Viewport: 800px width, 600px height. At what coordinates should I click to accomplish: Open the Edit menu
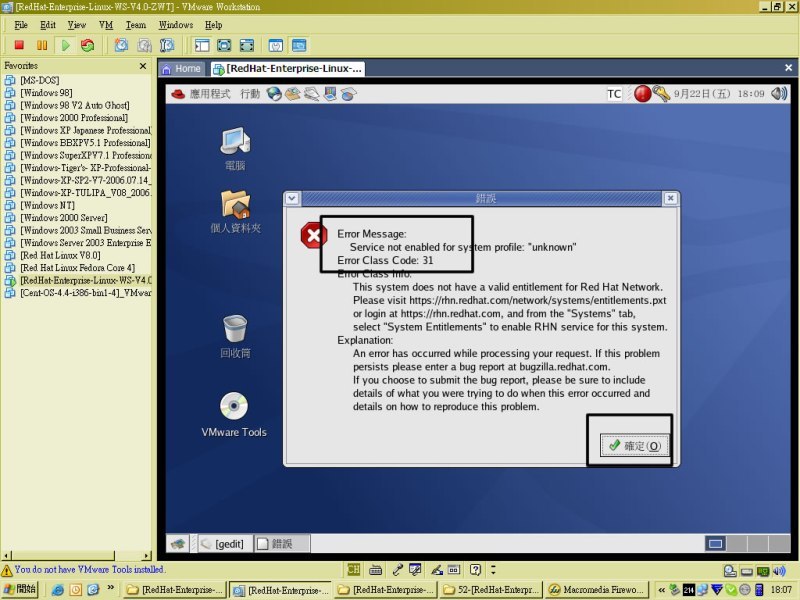(48, 25)
